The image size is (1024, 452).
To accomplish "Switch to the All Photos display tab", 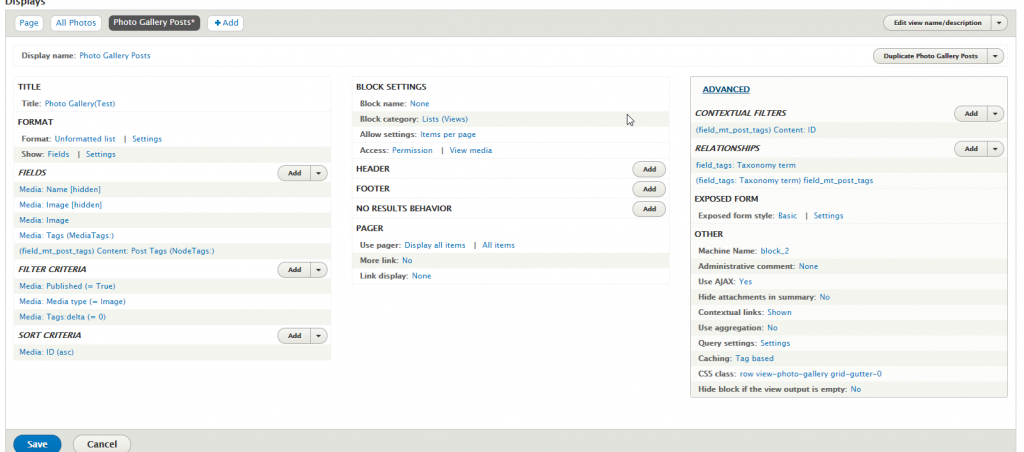I will pyautogui.click(x=76, y=22).
